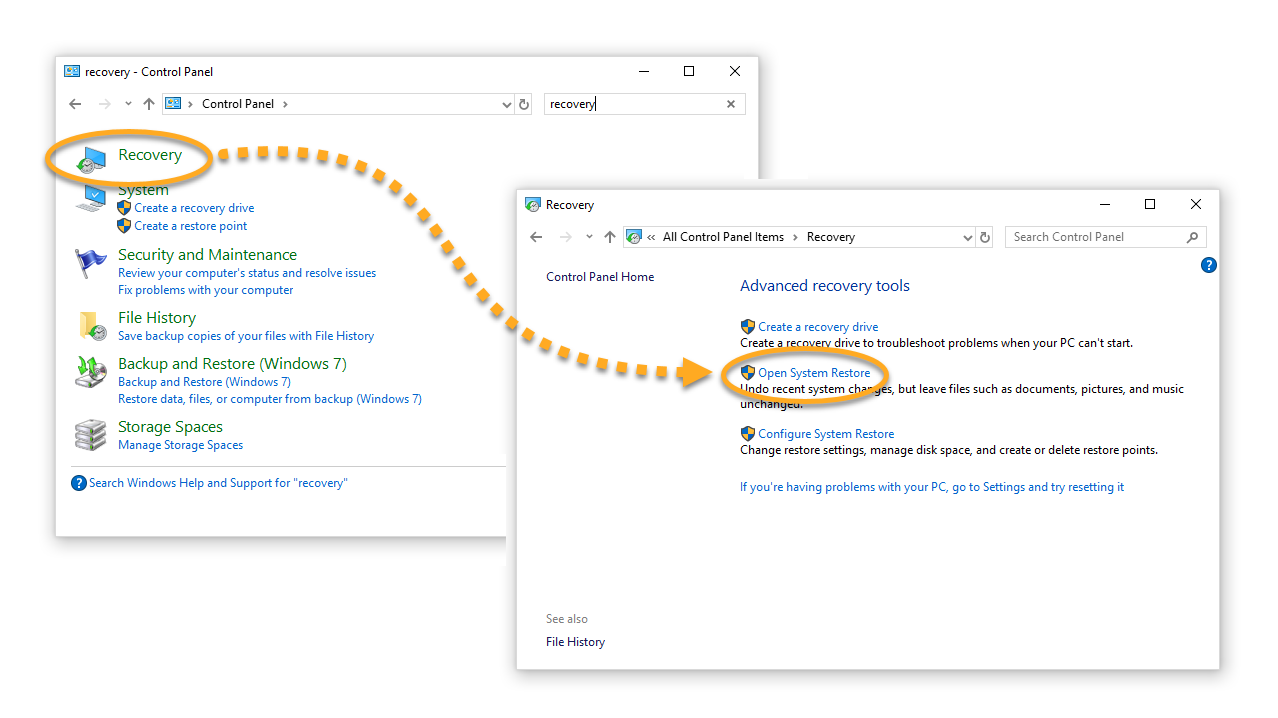Expand address dropdown in Control Panel window
The width and height of the screenshot is (1278, 718).
pyautogui.click(x=506, y=104)
